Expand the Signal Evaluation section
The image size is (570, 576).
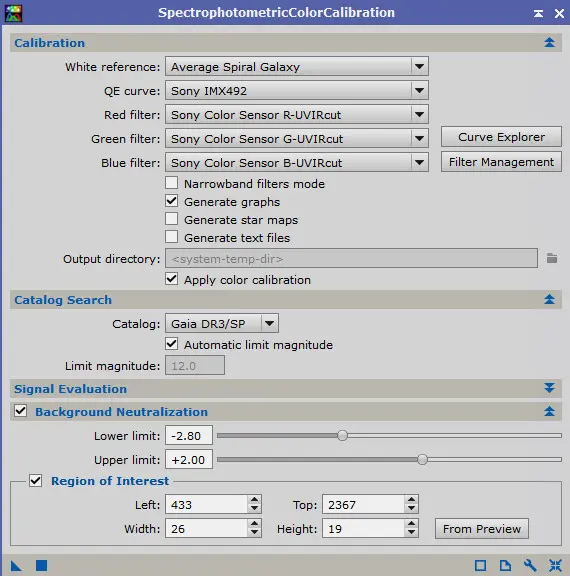point(549,388)
